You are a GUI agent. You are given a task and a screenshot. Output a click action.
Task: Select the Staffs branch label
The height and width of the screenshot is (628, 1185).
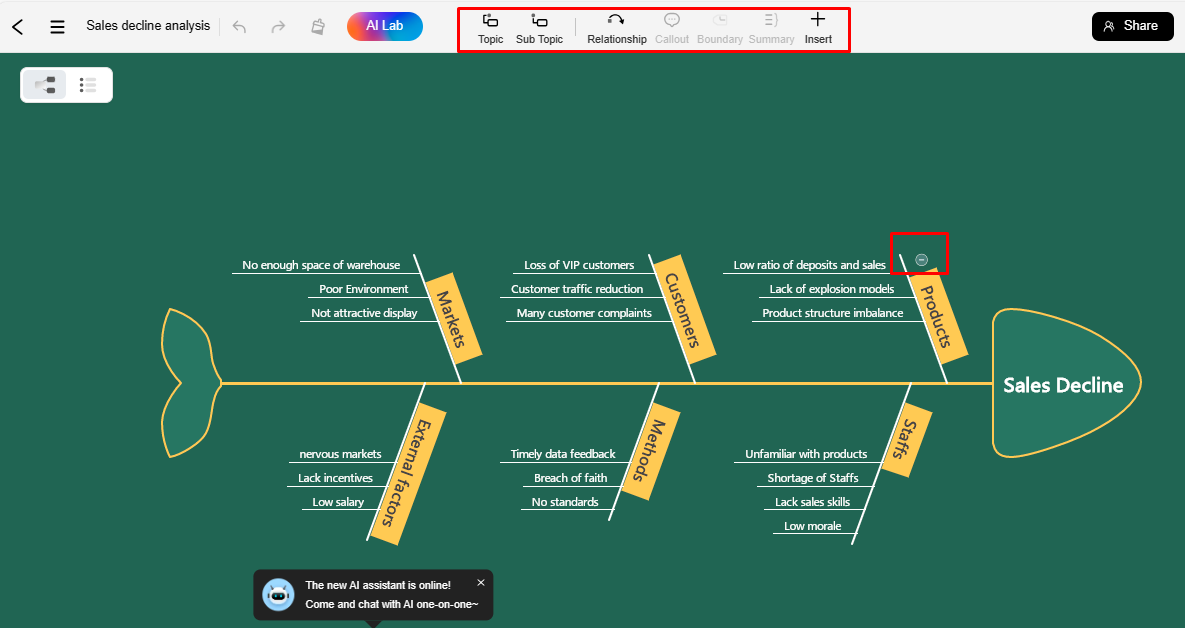pos(905,439)
